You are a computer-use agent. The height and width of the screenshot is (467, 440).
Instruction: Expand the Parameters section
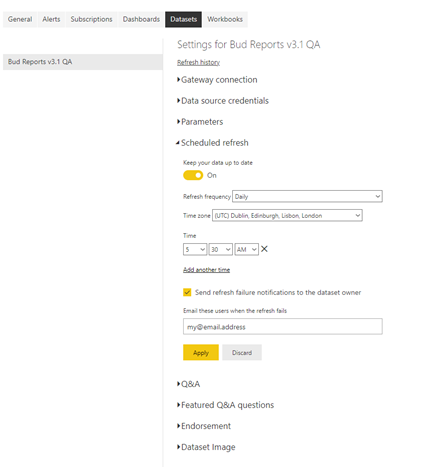200,122
